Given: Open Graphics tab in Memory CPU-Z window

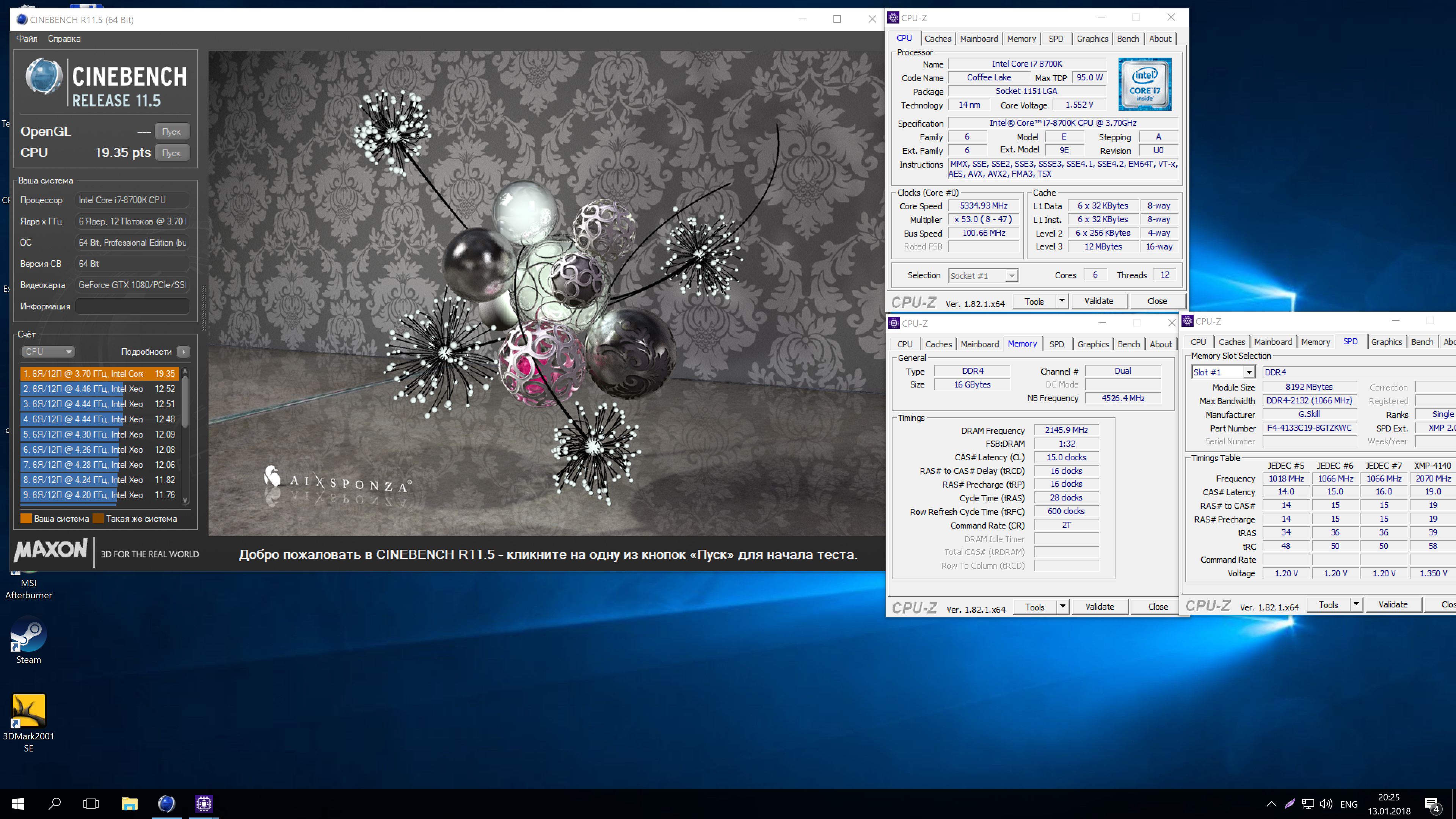Looking at the screenshot, I should pos(1092,344).
